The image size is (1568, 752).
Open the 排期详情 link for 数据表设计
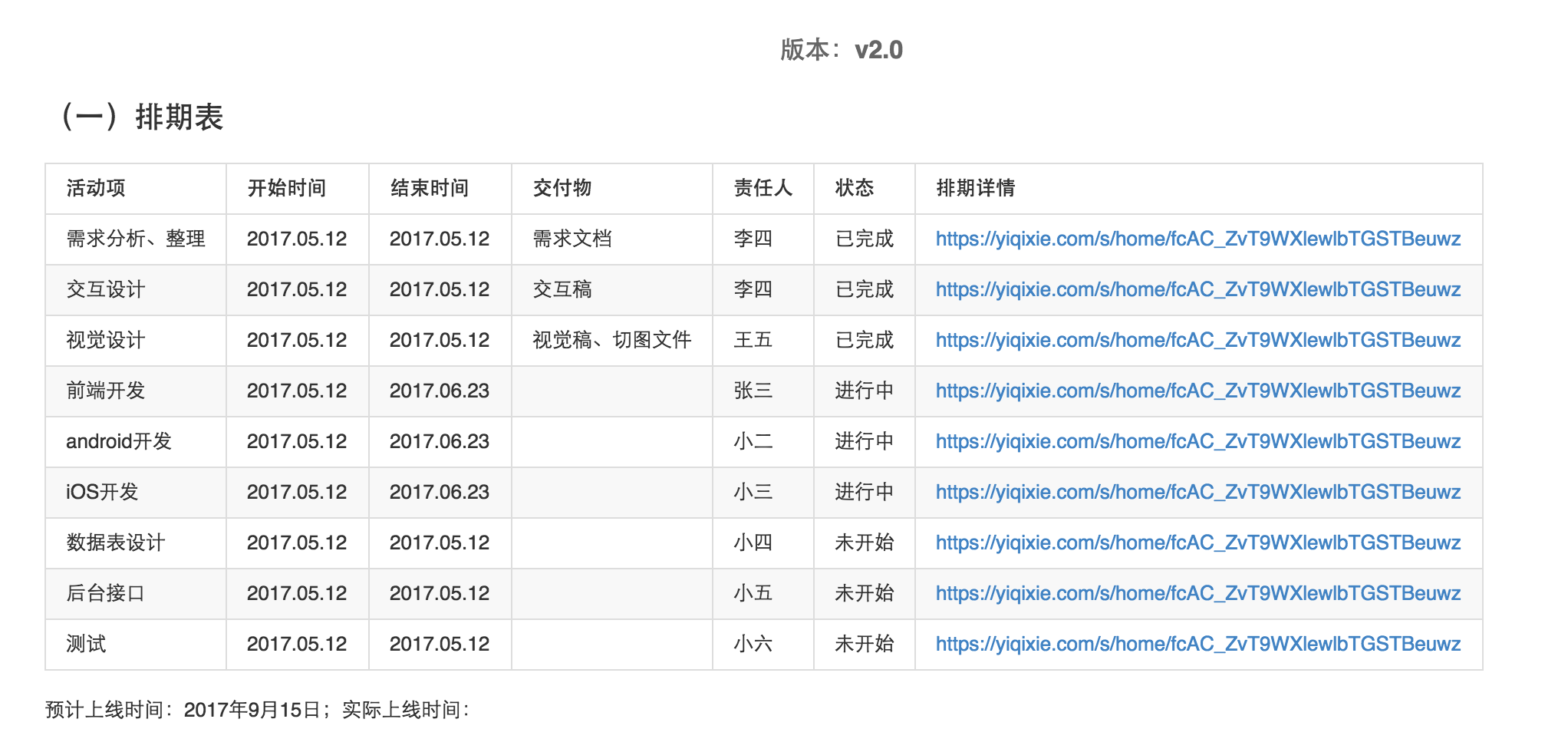[1197, 543]
